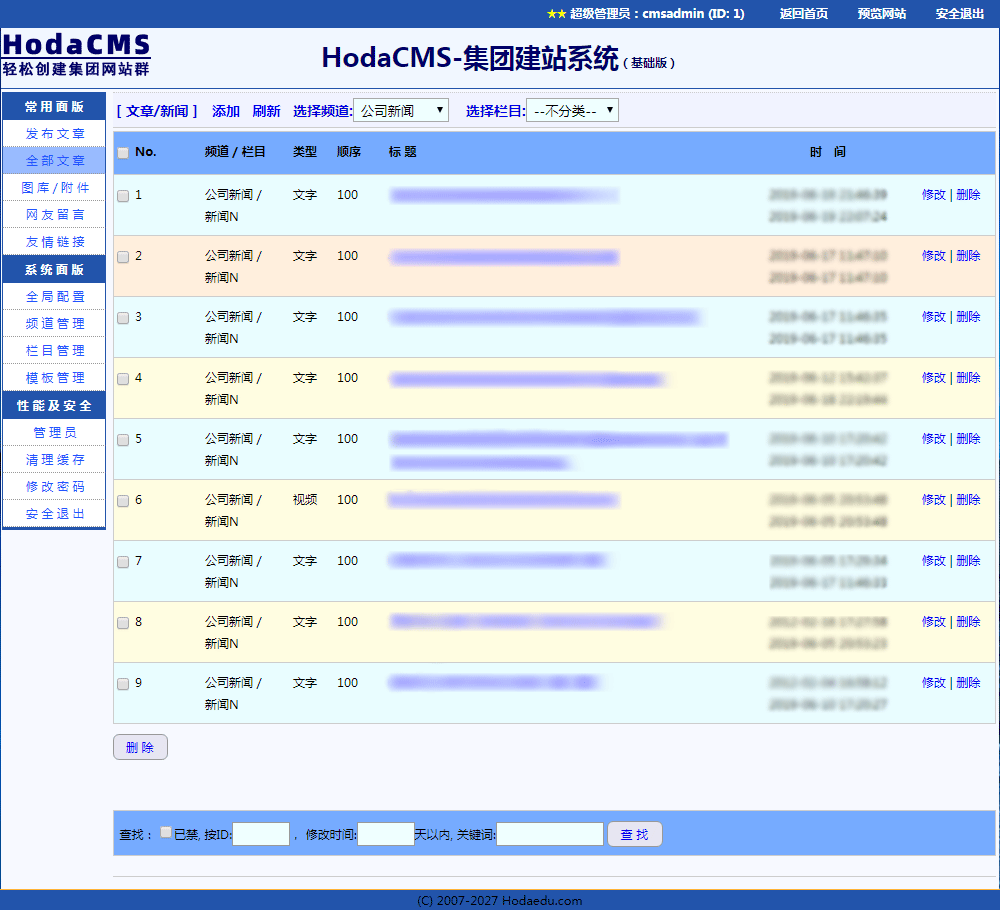Click the 查找 search button
This screenshot has height=910, width=1000.
click(x=635, y=834)
